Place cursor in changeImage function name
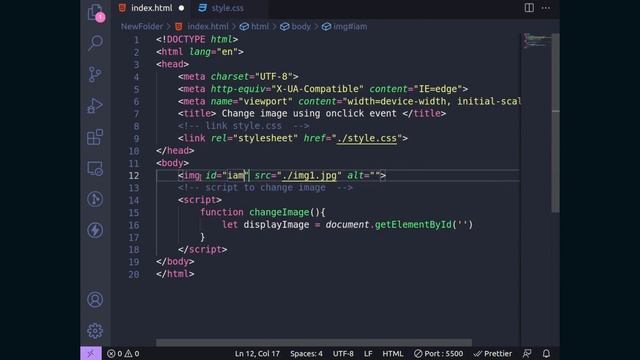The width and height of the screenshot is (640, 360). point(279,212)
